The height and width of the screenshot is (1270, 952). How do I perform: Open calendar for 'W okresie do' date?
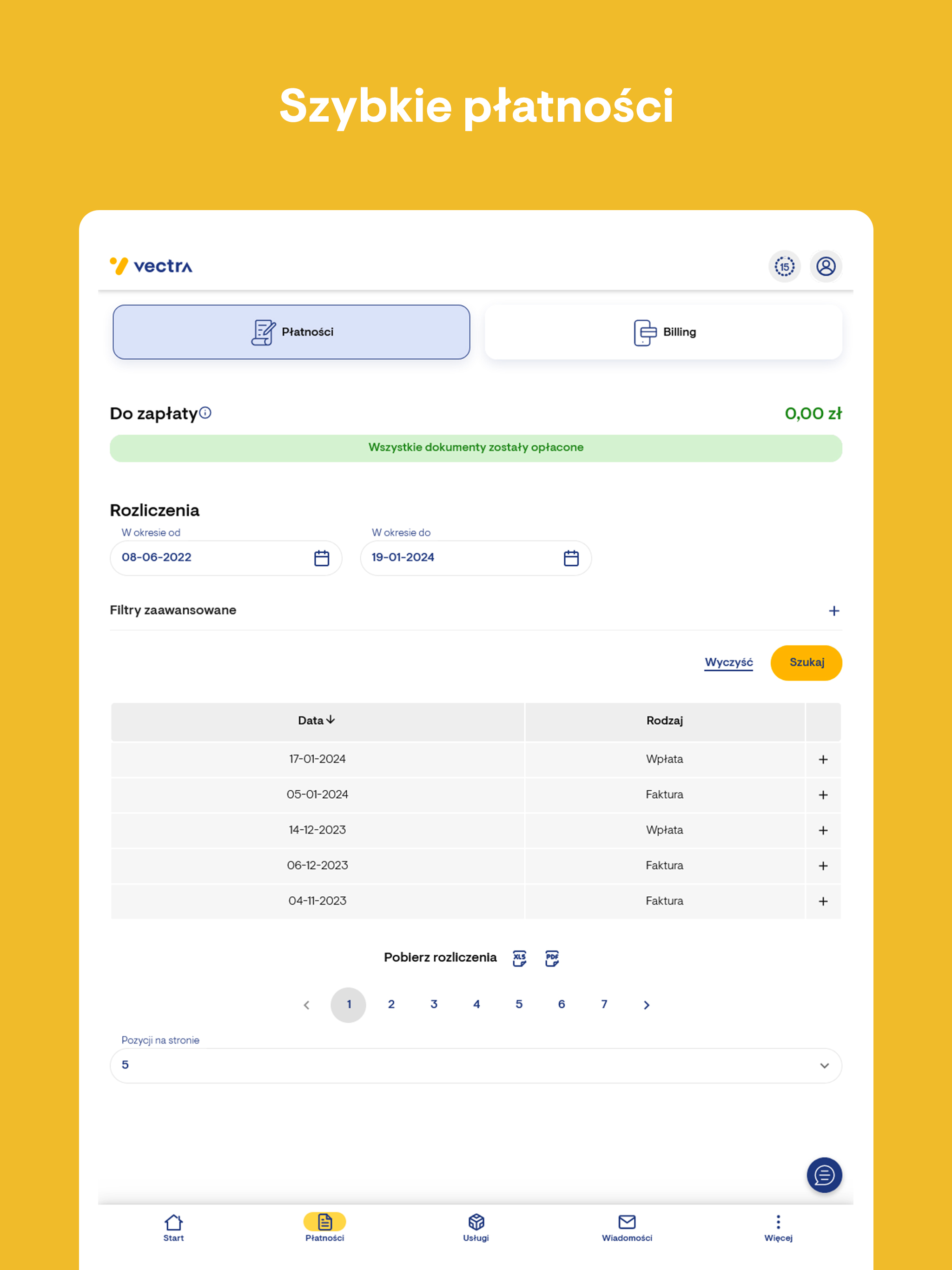pyautogui.click(x=571, y=558)
